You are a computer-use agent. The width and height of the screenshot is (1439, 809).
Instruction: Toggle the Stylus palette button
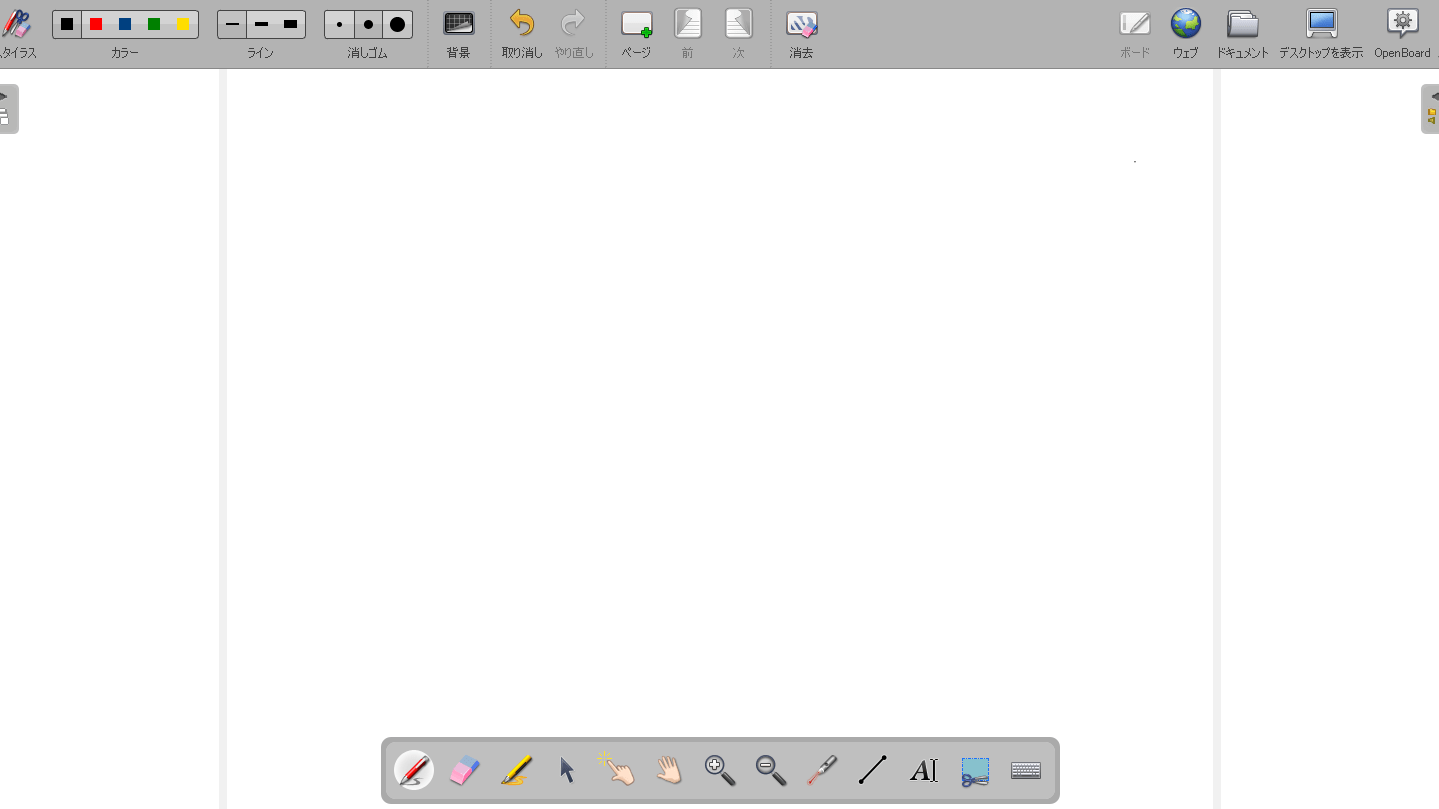[15, 32]
